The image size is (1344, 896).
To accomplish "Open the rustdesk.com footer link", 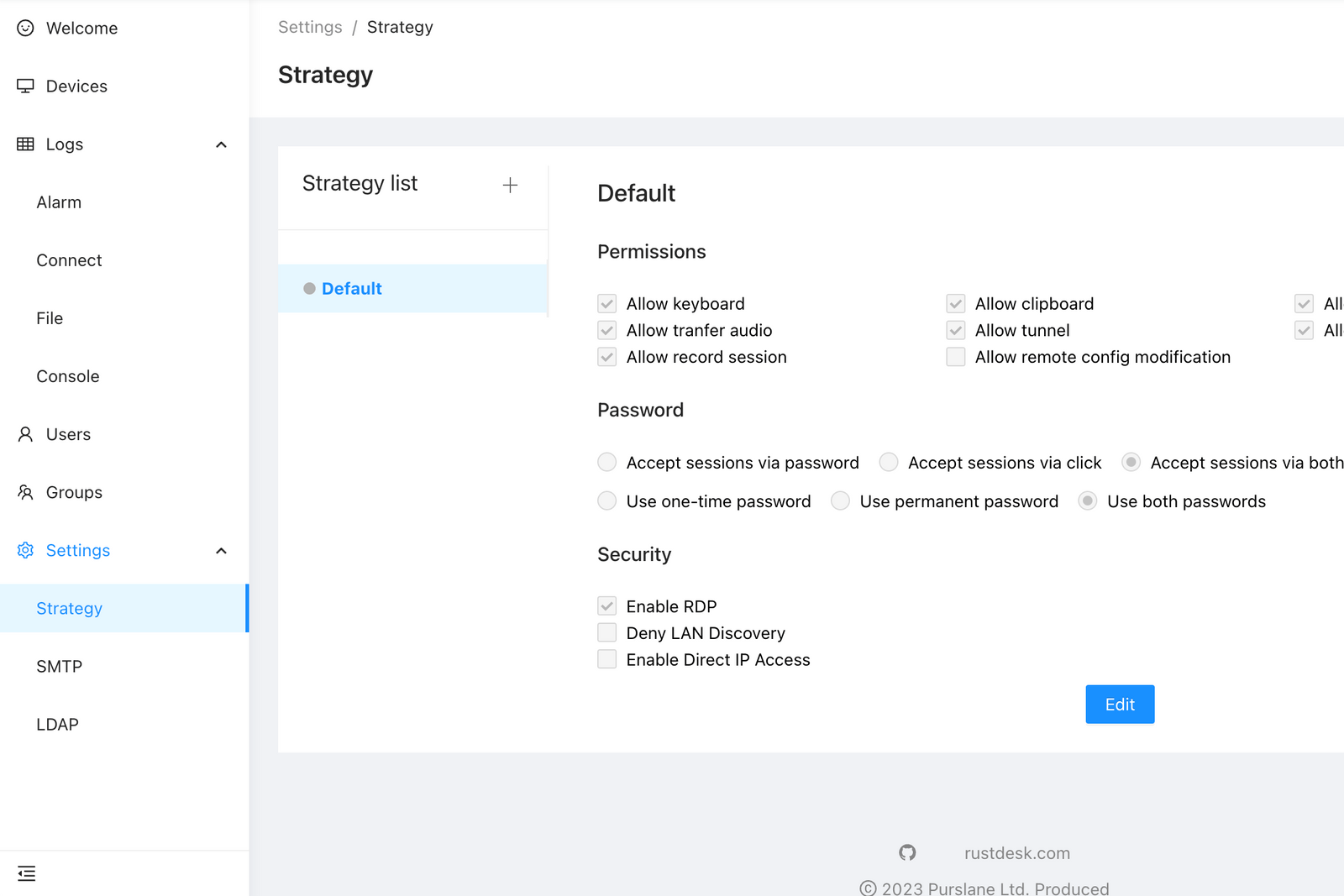I will click(1016, 853).
